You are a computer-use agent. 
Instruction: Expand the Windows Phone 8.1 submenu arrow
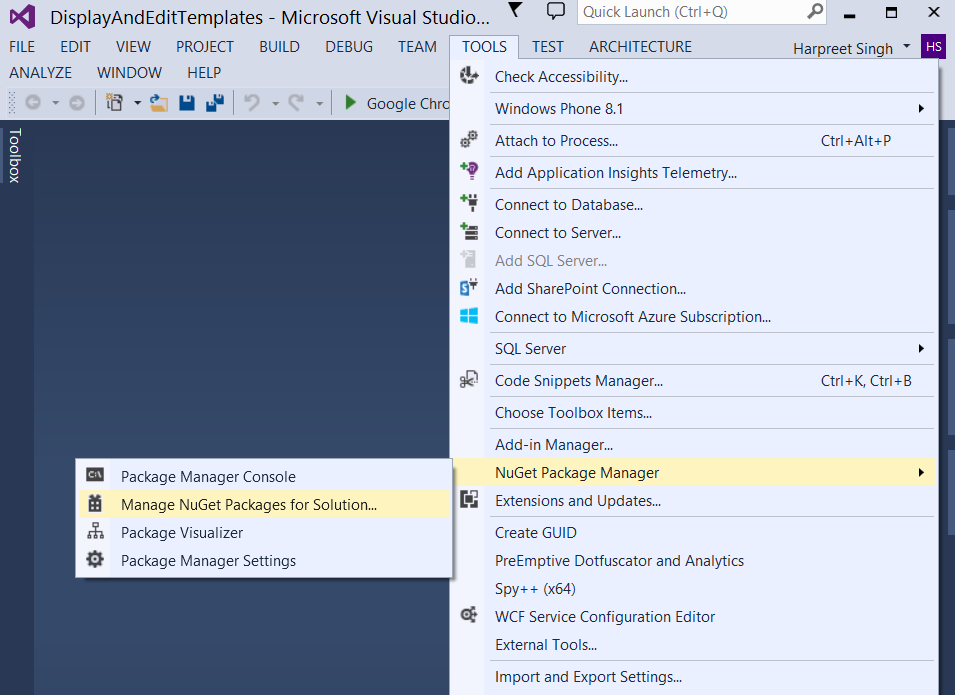[921, 108]
